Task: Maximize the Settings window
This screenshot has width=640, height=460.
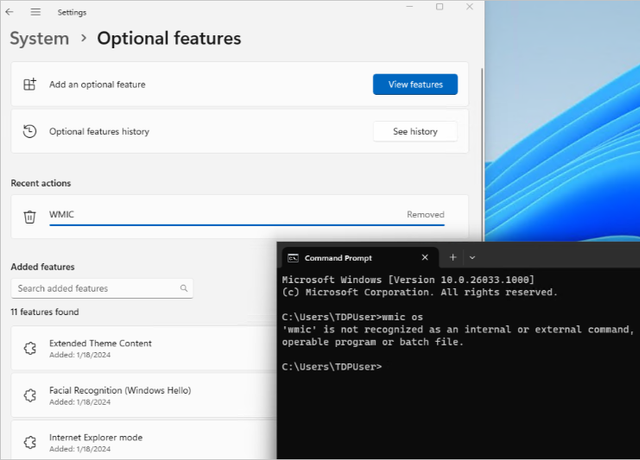Action: (x=440, y=7)
